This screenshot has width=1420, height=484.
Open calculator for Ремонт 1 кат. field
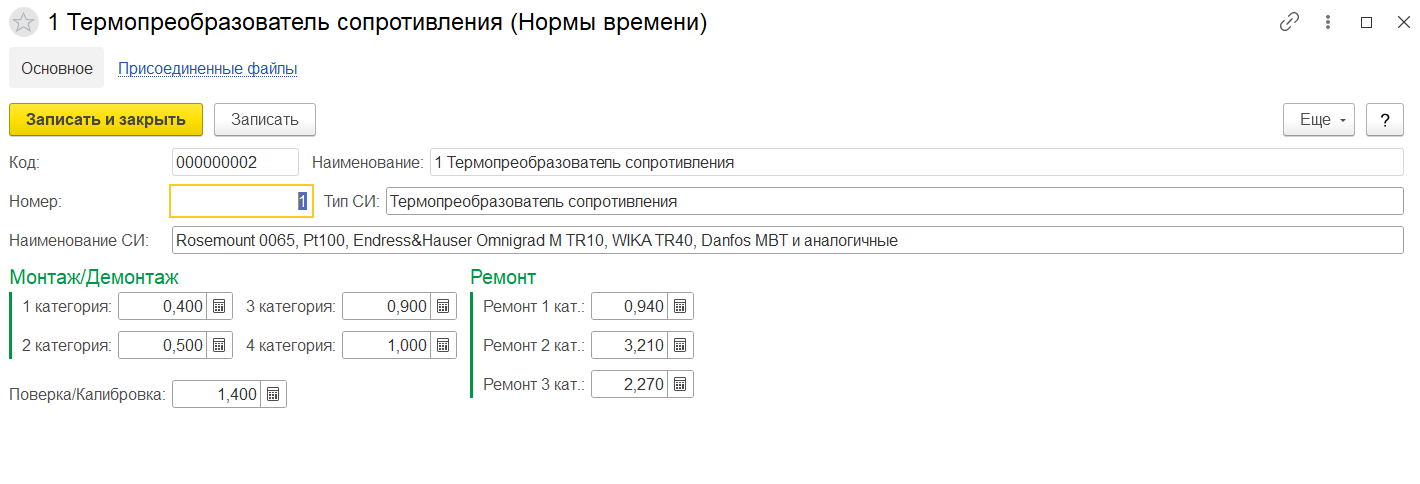click(680, 306)
